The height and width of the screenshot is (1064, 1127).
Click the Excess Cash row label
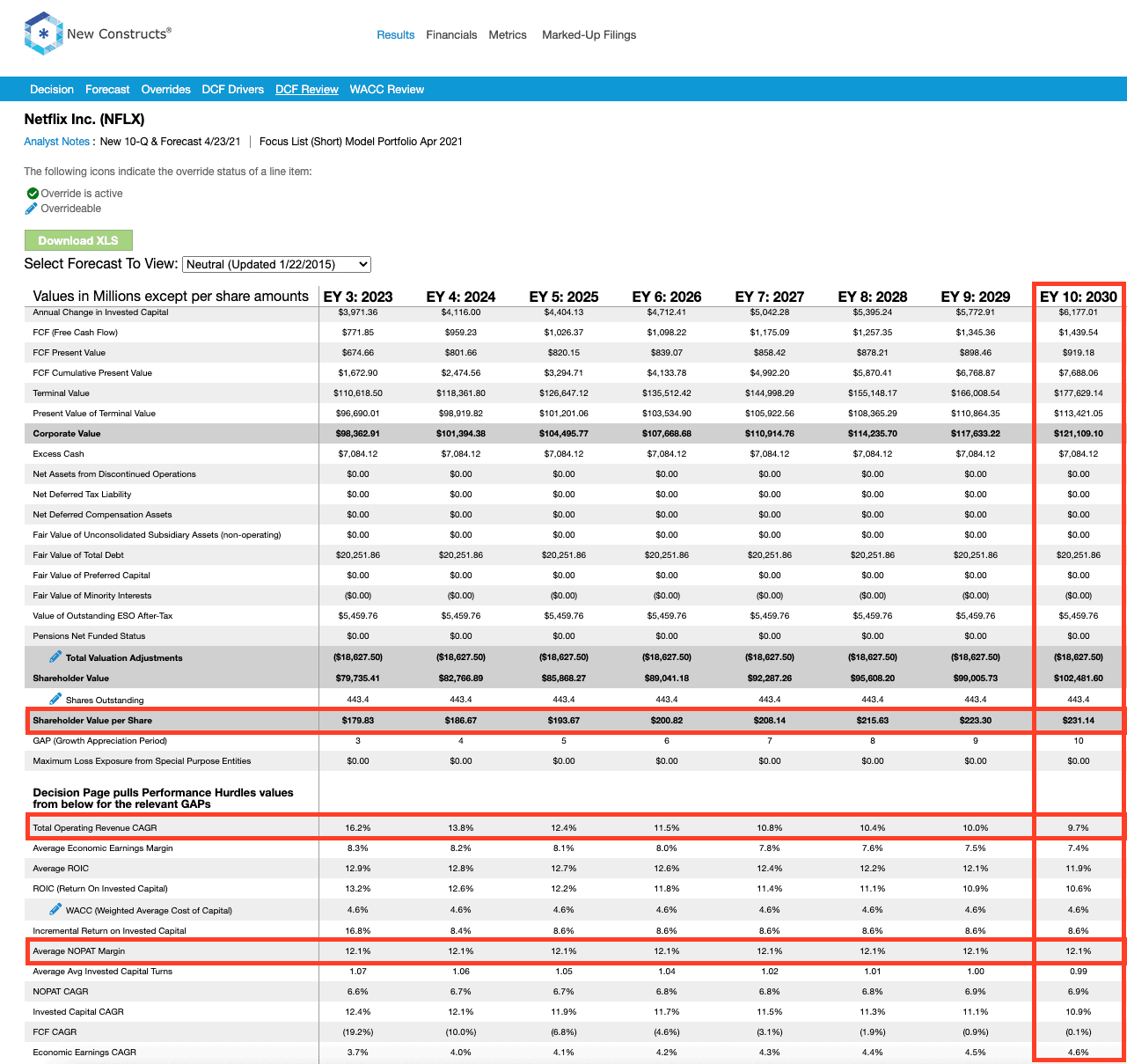click(x=58, y=454)
